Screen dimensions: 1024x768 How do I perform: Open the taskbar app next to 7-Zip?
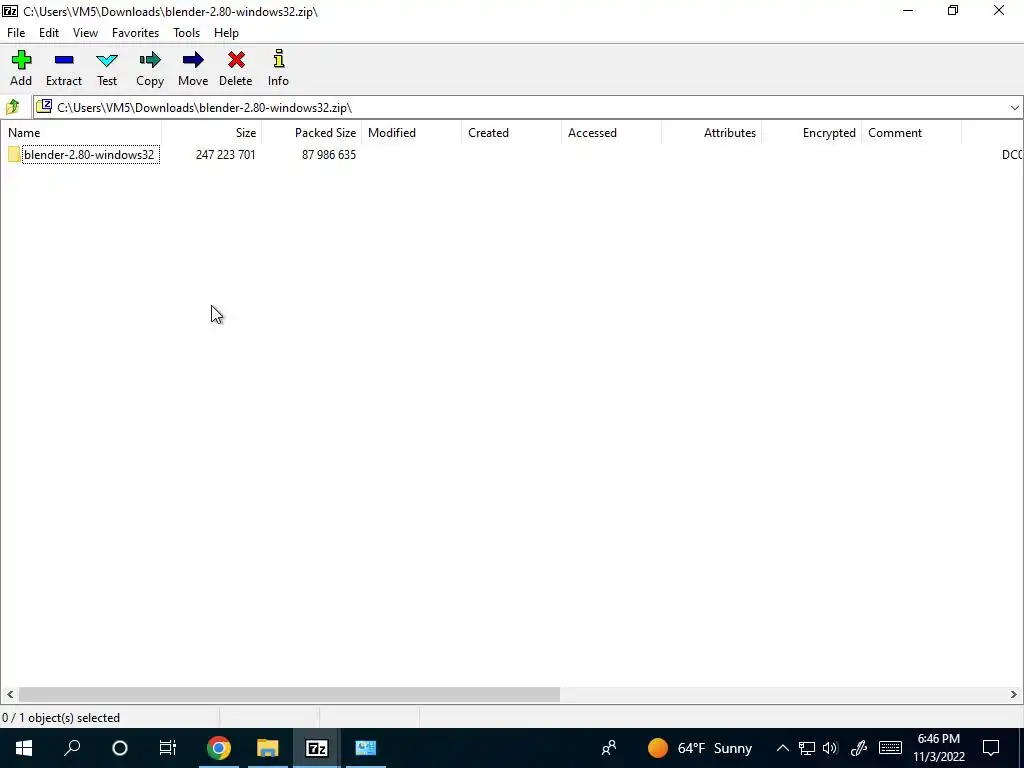[x=365, y=748]
